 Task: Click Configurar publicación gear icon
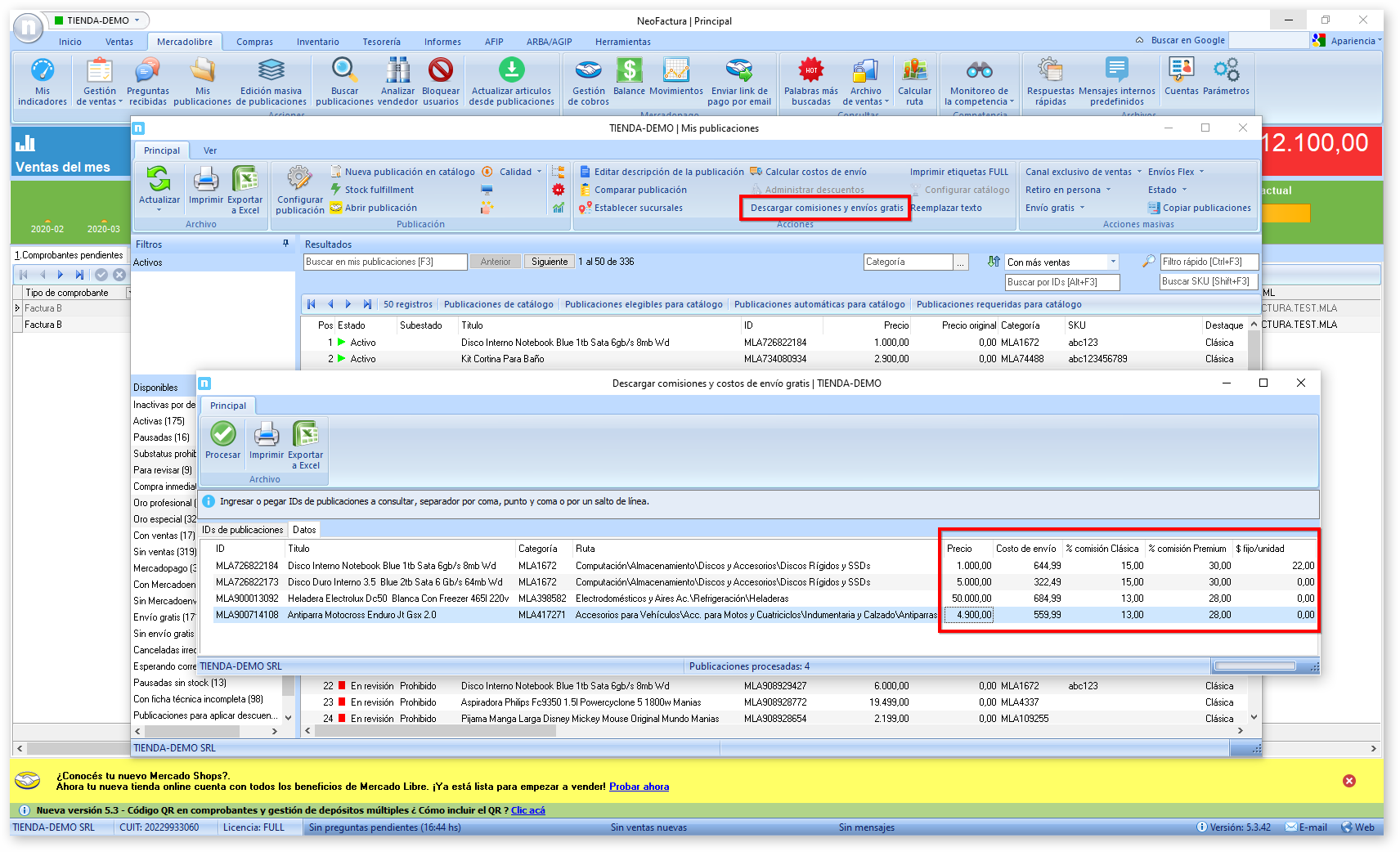coord(299,179)
